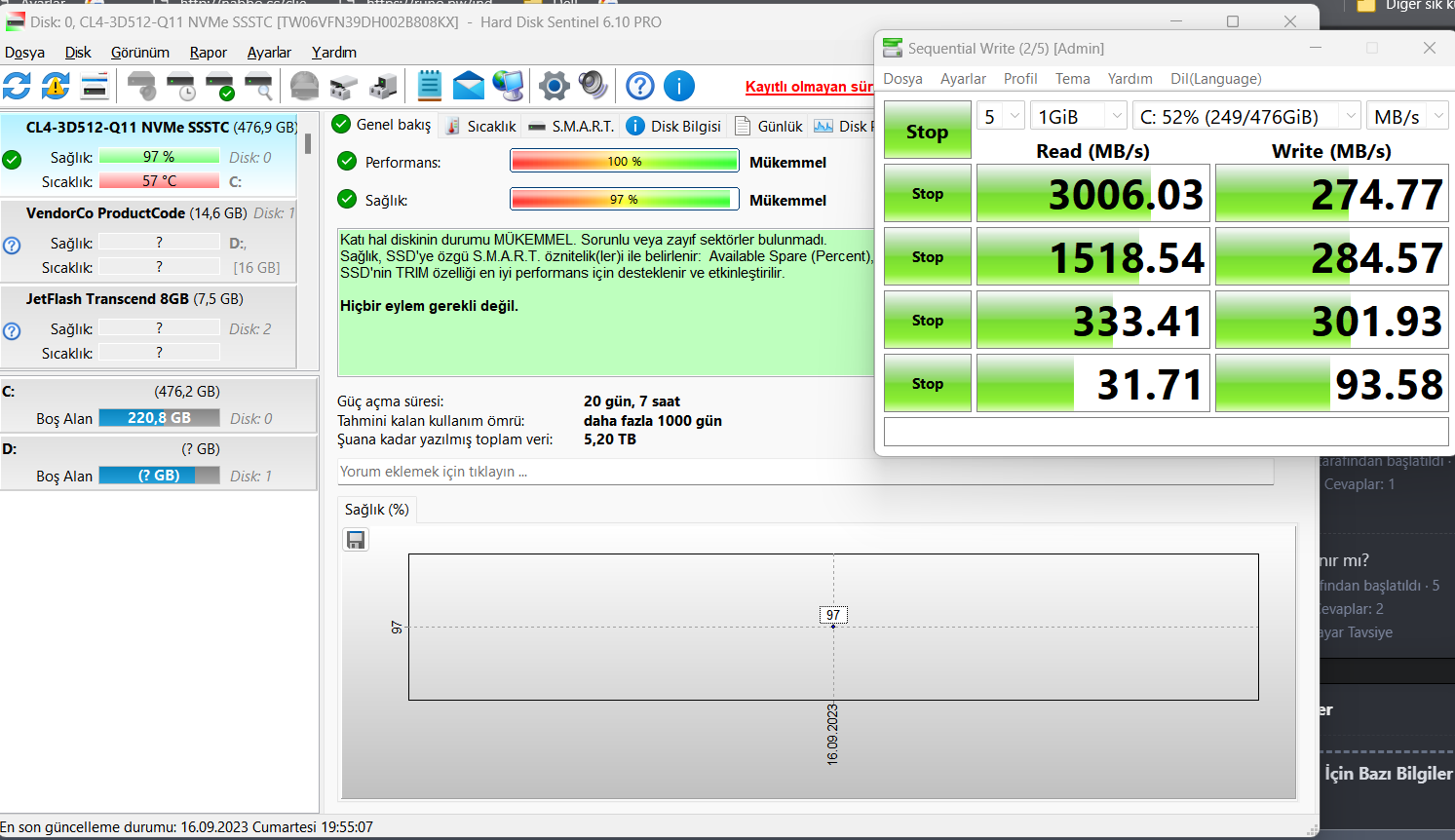Viewport: 1455px width, 840px height.
Task: Click the Performans 100 % gradient bar
Action: [x=624, y=162]
